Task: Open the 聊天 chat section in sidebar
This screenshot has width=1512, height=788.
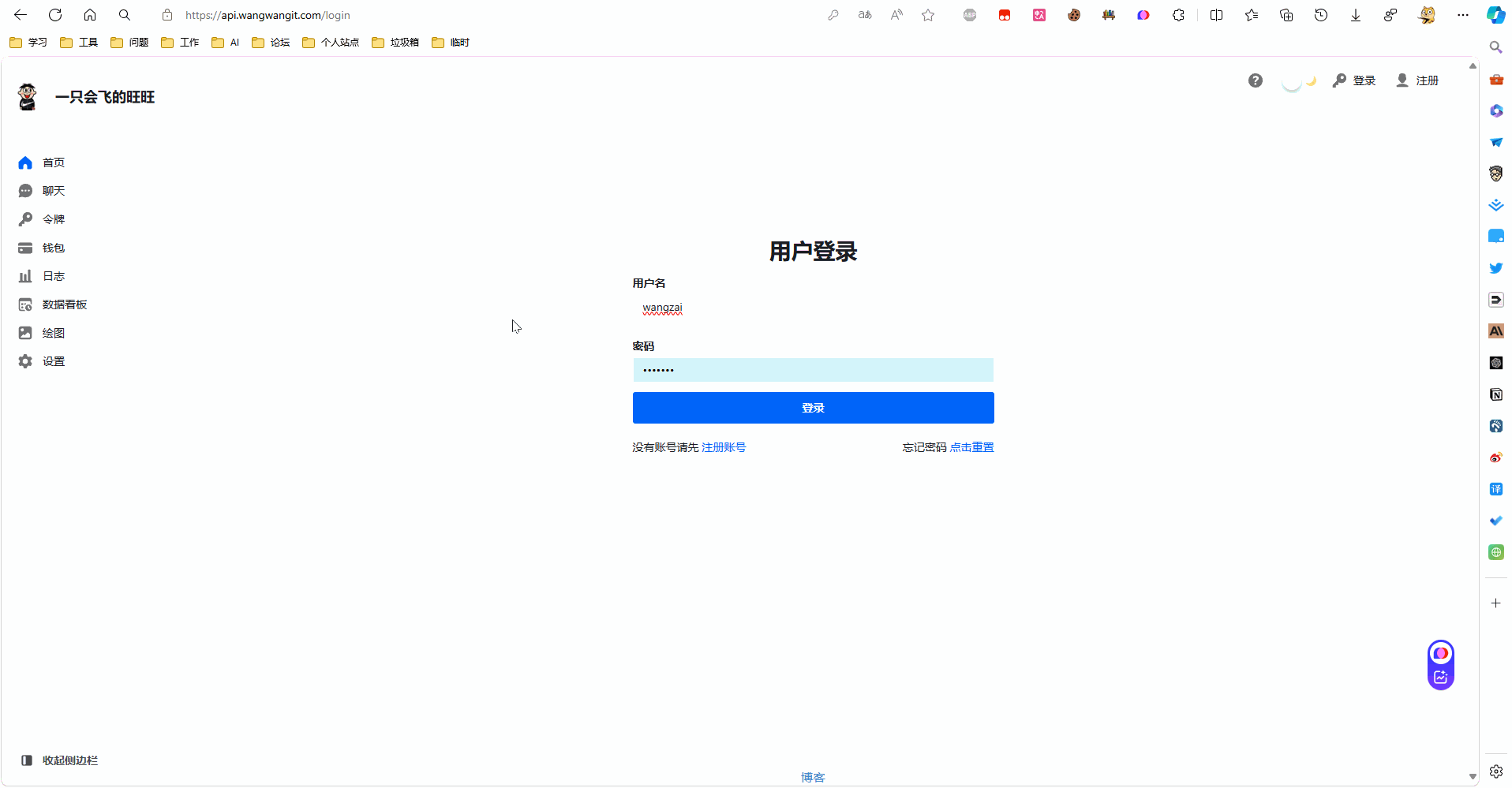Action: point(54,190)
